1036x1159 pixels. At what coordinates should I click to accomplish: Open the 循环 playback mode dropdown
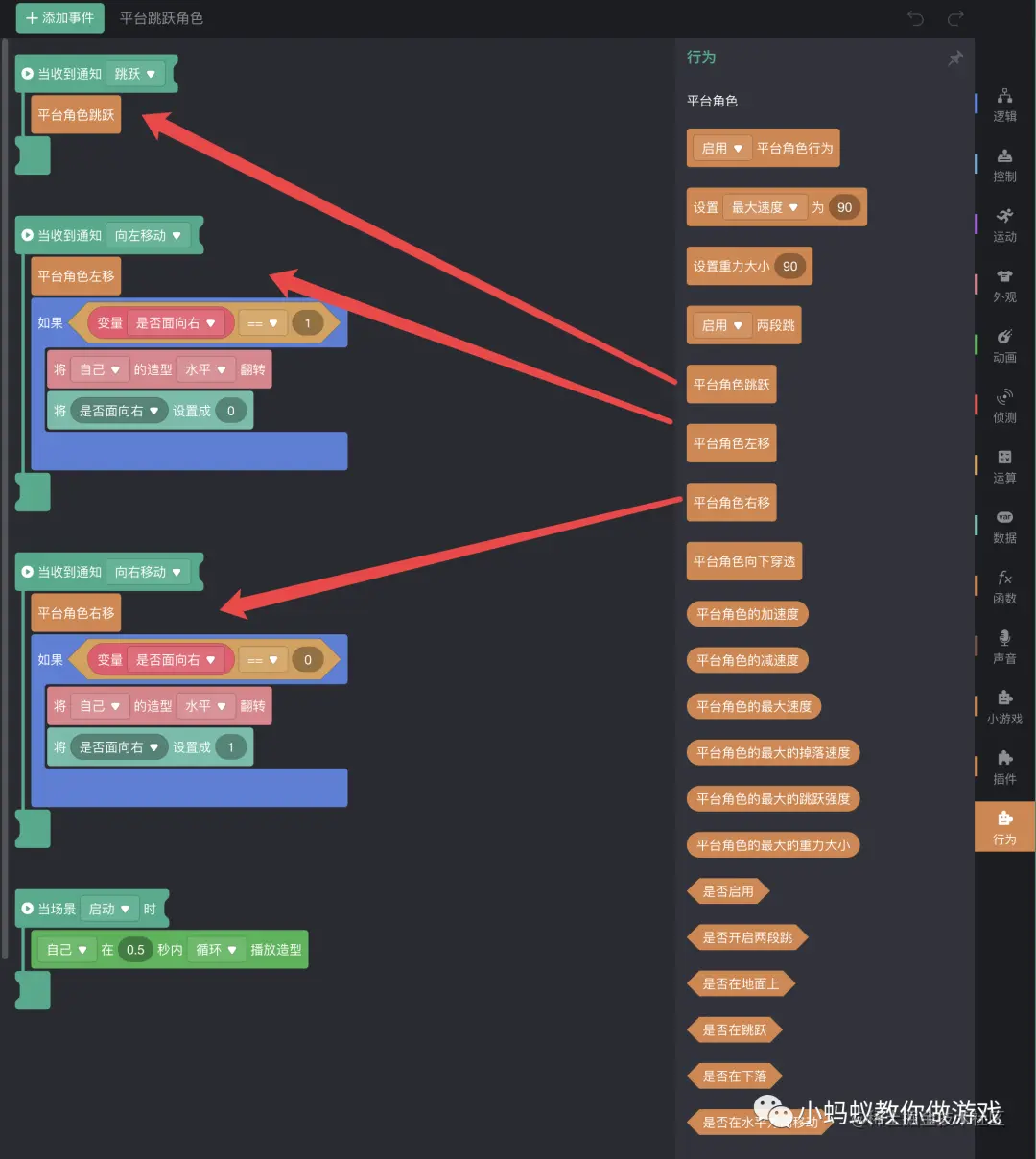(x=216, y=950)
